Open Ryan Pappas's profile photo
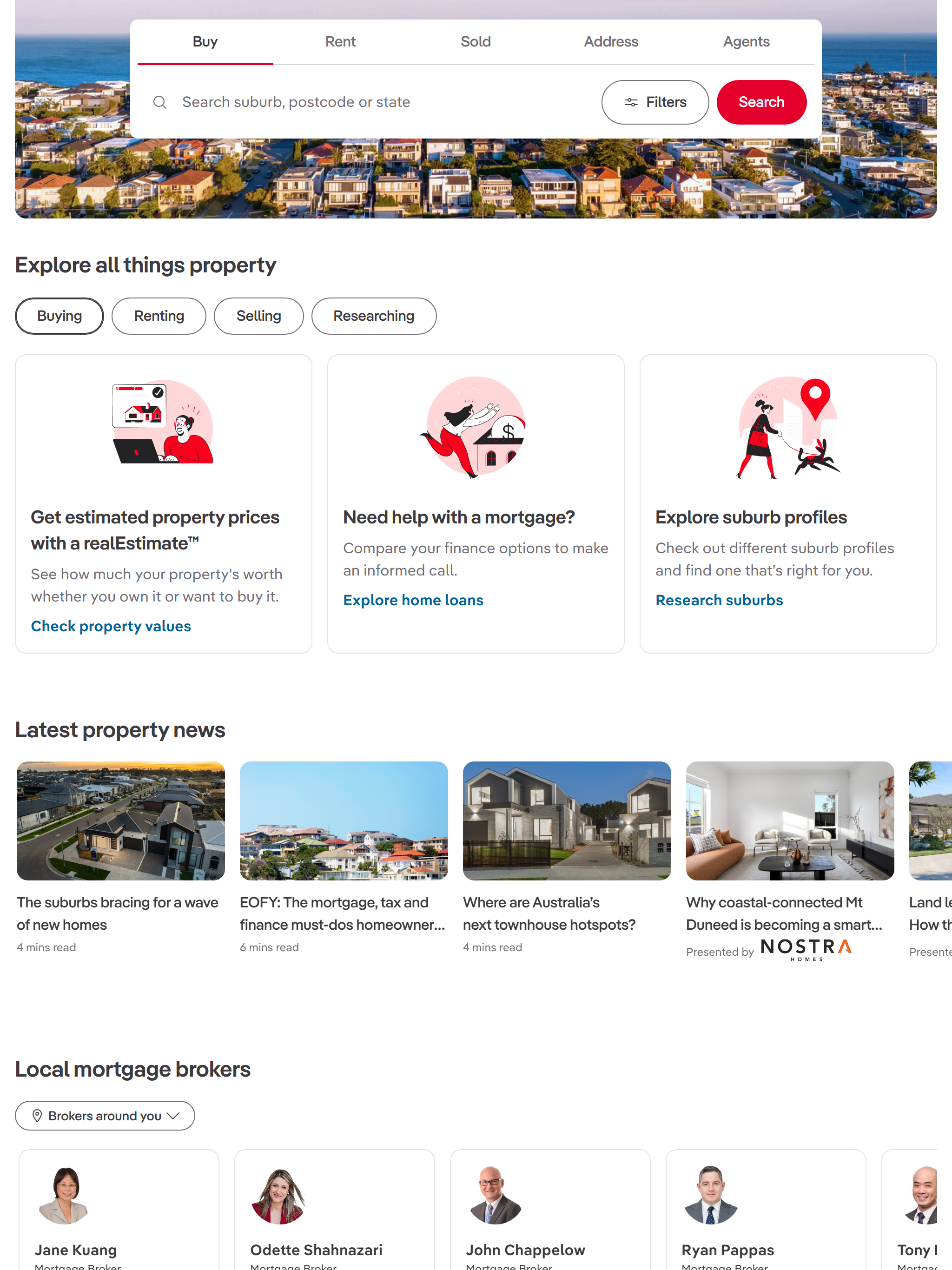 coord(711,1195)
